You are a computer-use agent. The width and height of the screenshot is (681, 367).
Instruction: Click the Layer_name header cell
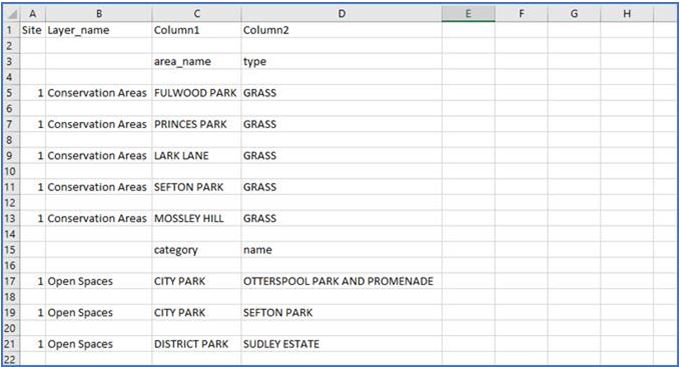click(x=99, y=30)
